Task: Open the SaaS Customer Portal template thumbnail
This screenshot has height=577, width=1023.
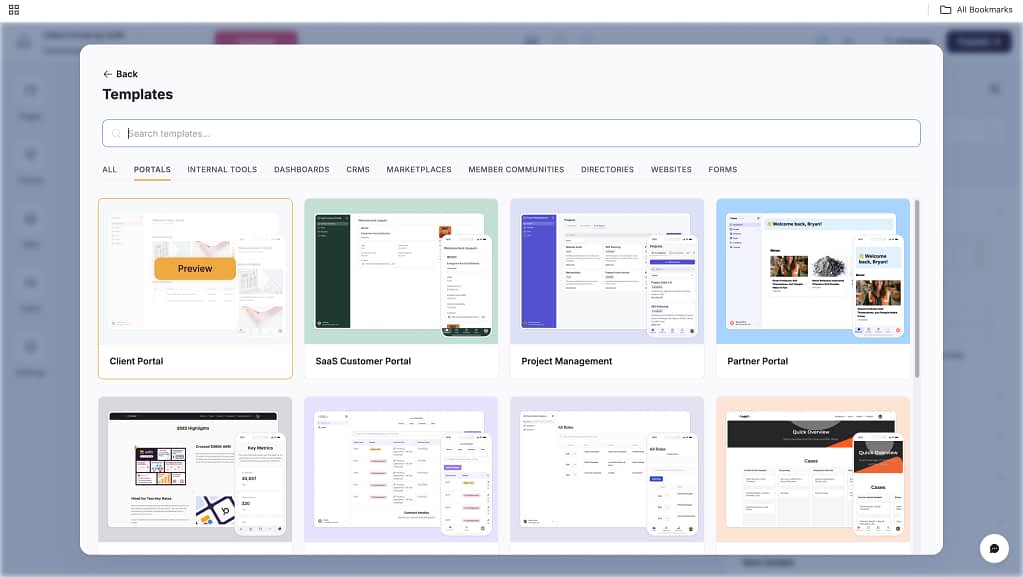Action: pyautogui.click(x=401, y=272)
